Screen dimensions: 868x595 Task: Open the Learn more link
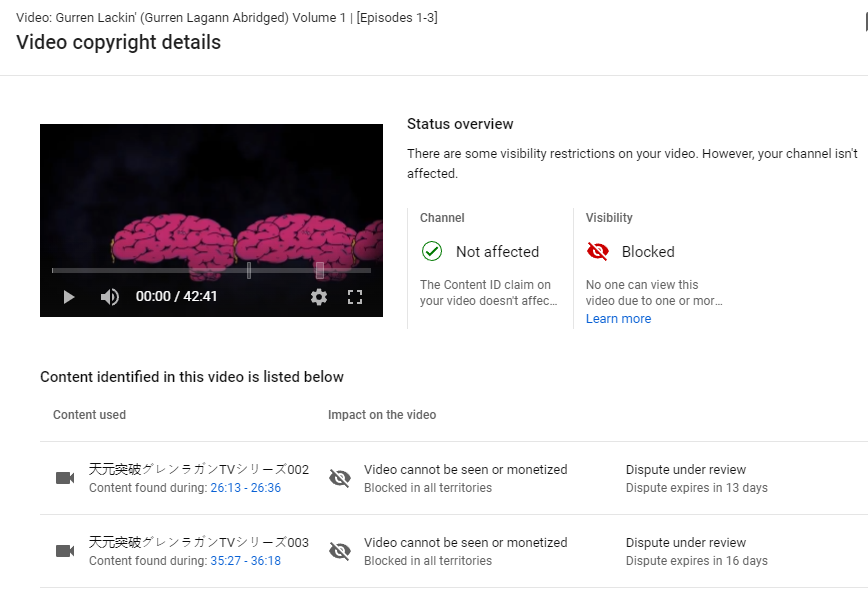(618, 319)
